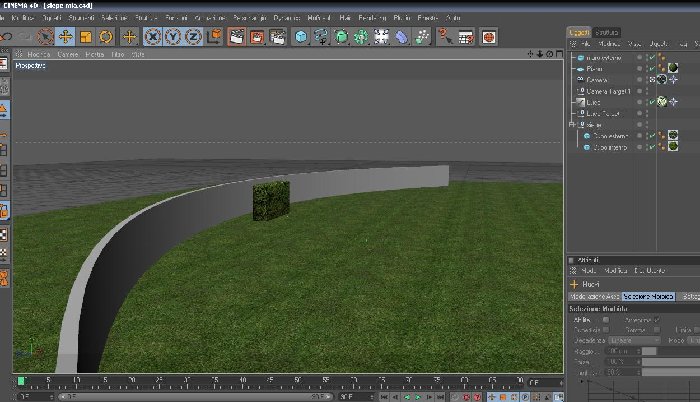This screenshot has height=402, width=700.
Task: Click the Raggio value stepper arrows
Action: tap(639, 351)
